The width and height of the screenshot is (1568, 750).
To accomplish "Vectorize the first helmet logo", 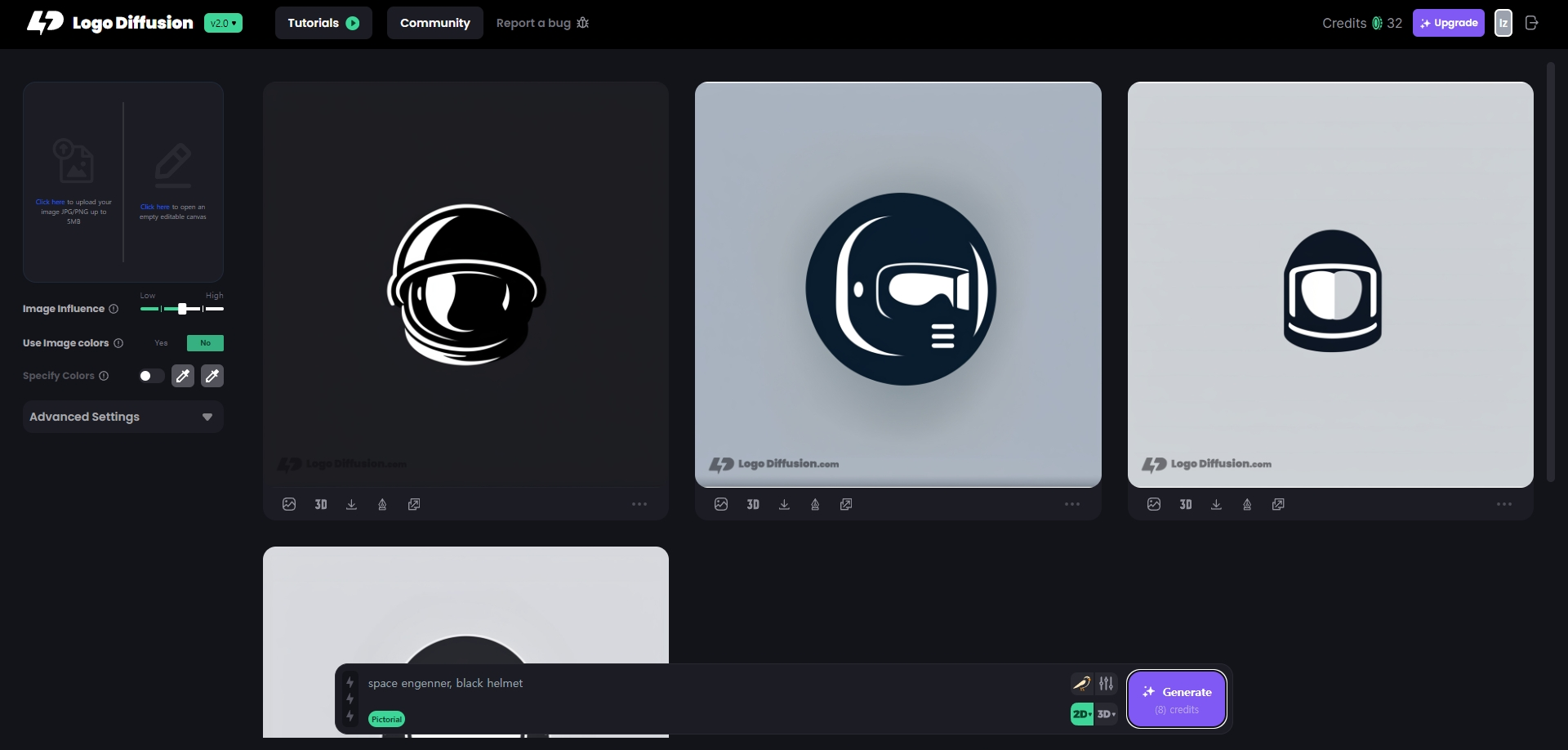I will point(382,504).
